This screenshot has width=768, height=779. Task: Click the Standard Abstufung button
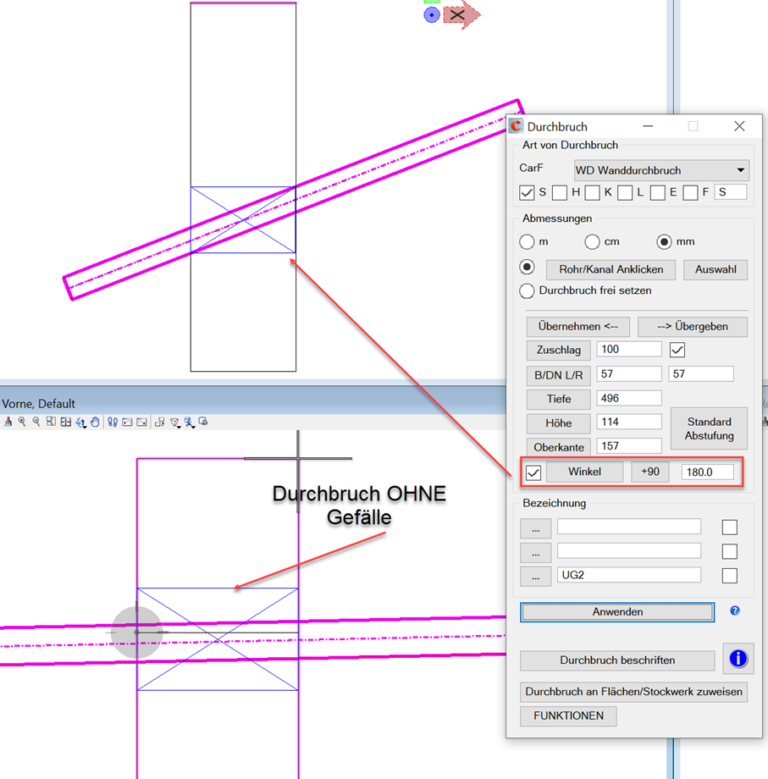pos(709,429)
